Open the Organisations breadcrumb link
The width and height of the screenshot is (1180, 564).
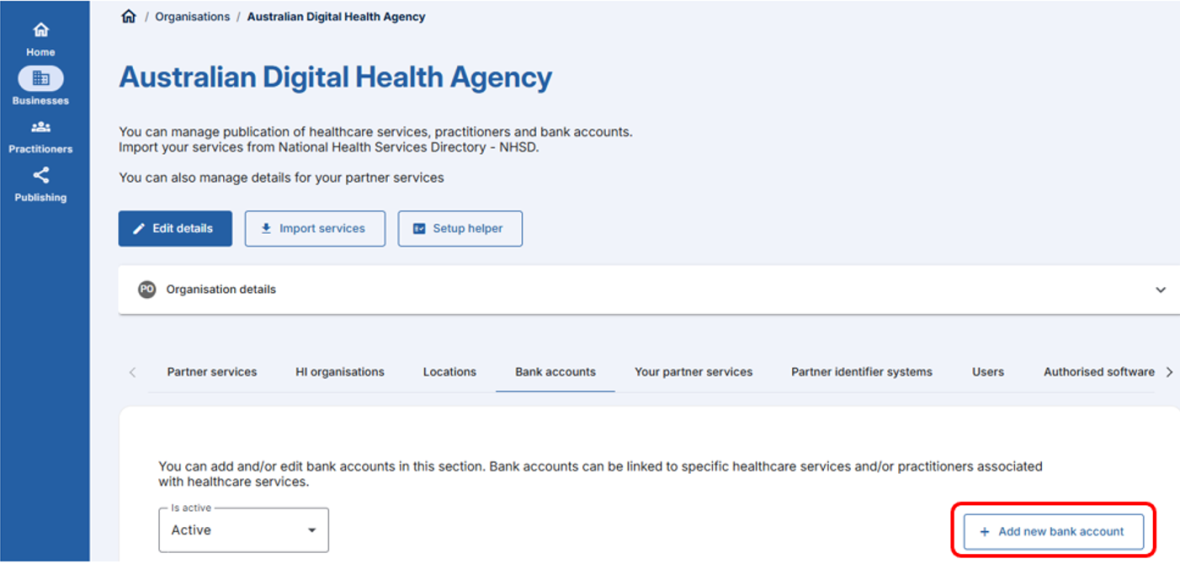pos(193,17)
